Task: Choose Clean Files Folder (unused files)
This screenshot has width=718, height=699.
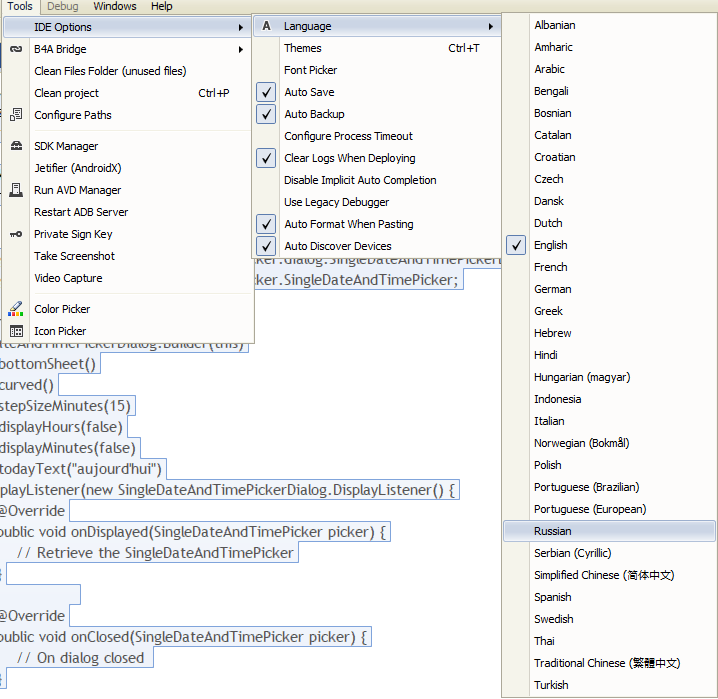Action: tap(110, 71)
